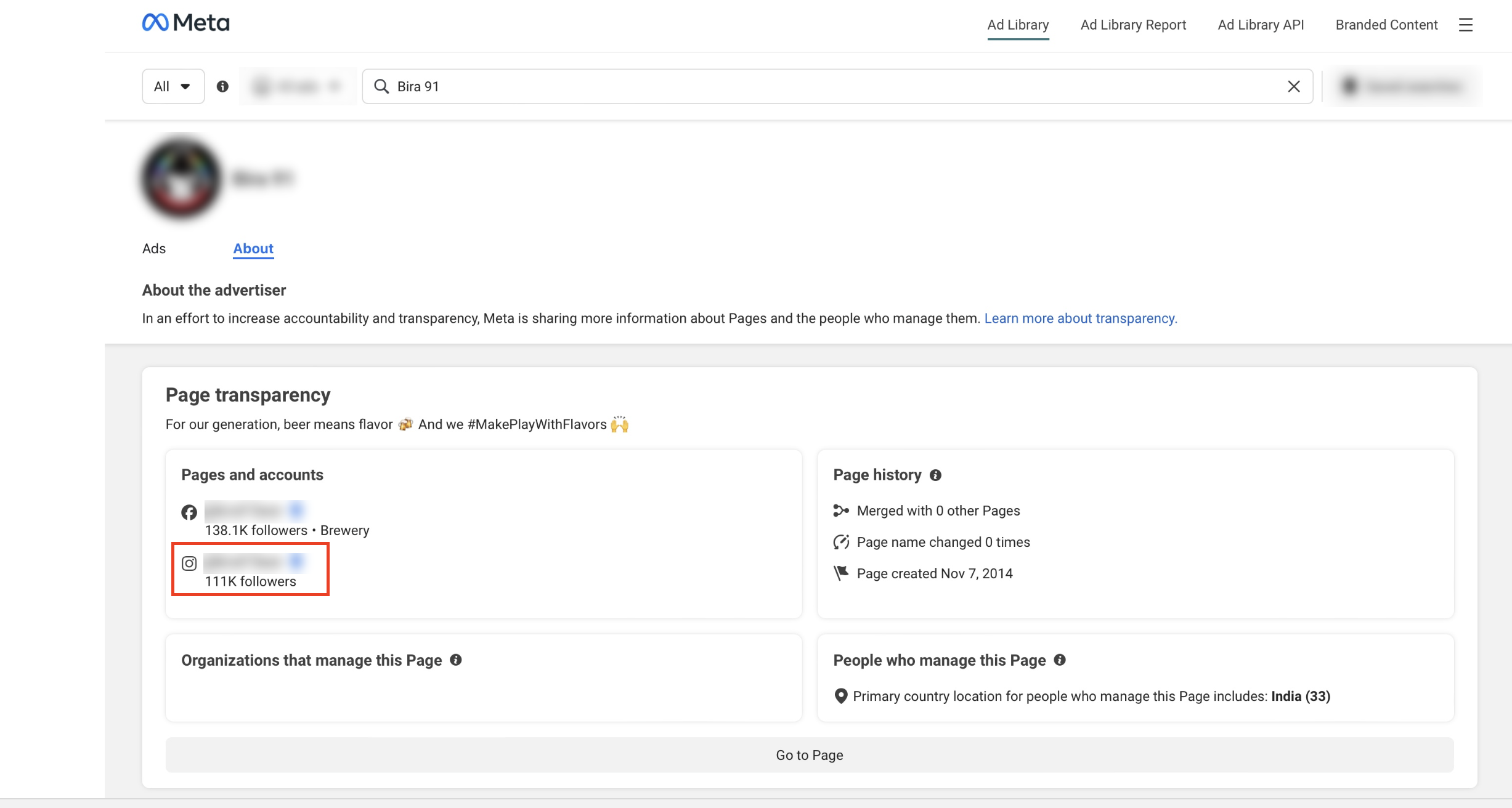The width and height of the screenshot is (1512, 808).
Task: Click the info icon beside All dropdown
Action: pos(222,86)
